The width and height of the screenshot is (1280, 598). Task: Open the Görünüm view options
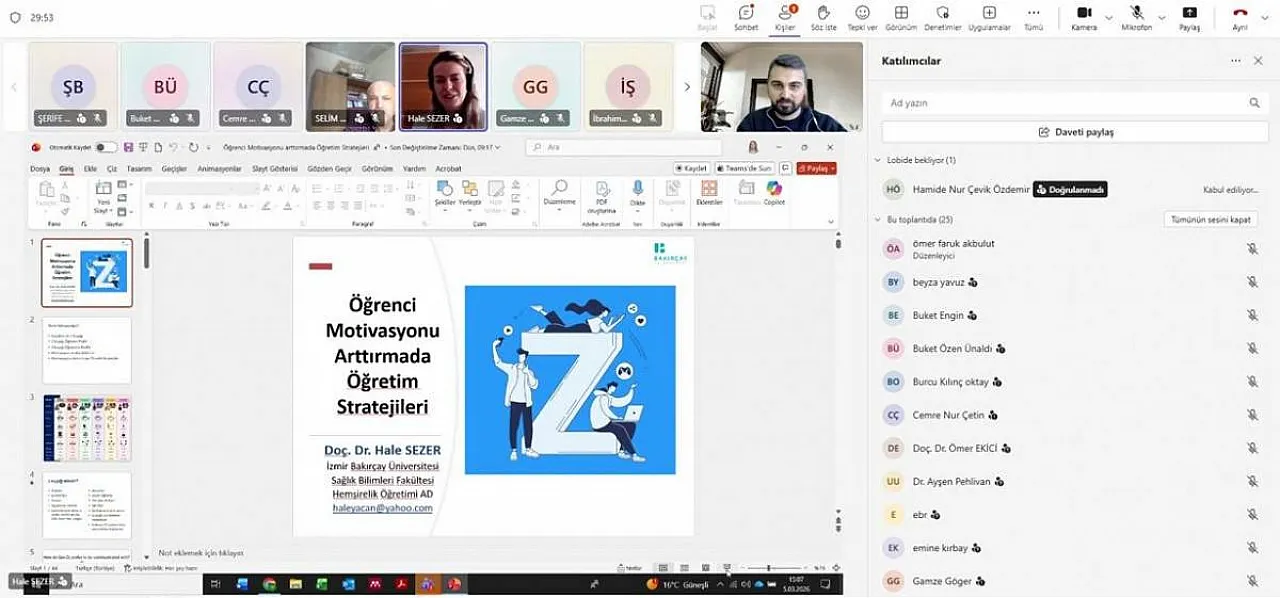[x=901, y=16]
